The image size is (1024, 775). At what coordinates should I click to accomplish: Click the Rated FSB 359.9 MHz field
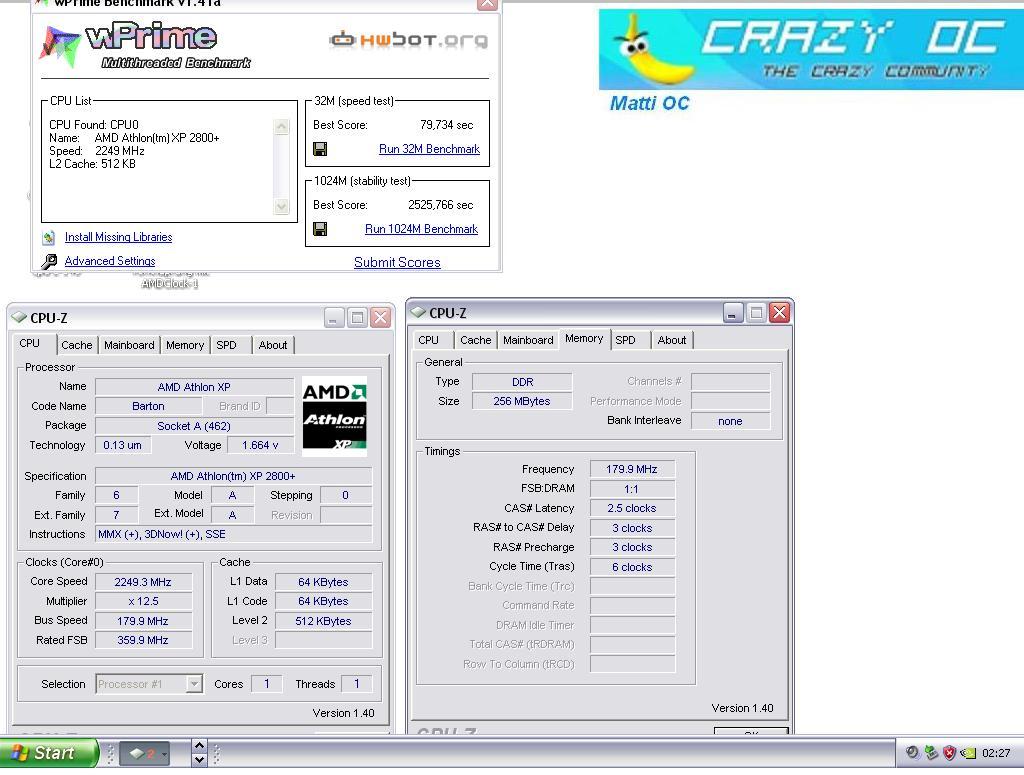coord(144,641)
